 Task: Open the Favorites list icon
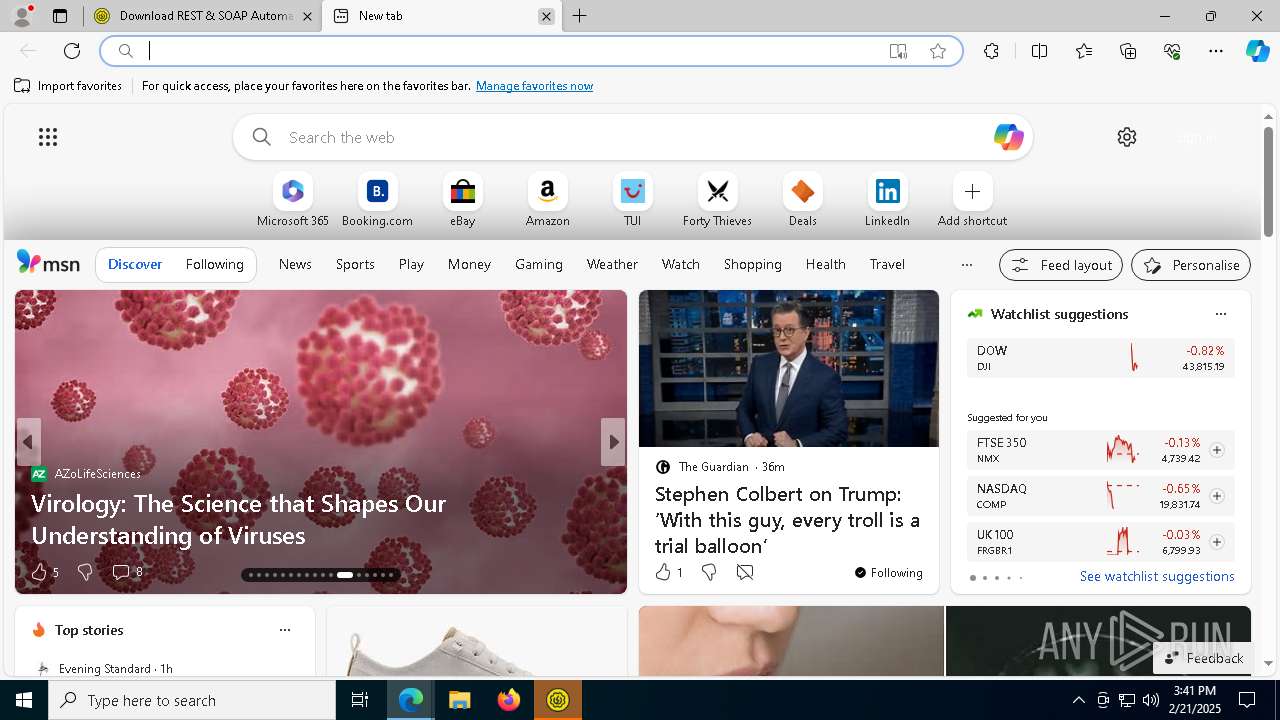(x=1084, y=51)
